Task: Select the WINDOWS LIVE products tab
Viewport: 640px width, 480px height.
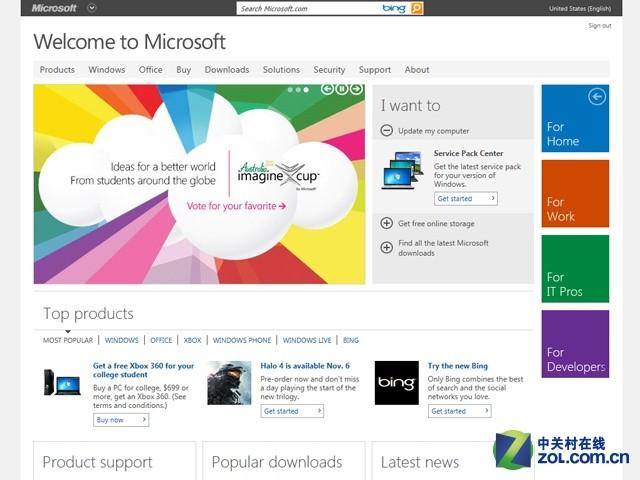Action: click(x=307, y=340)
